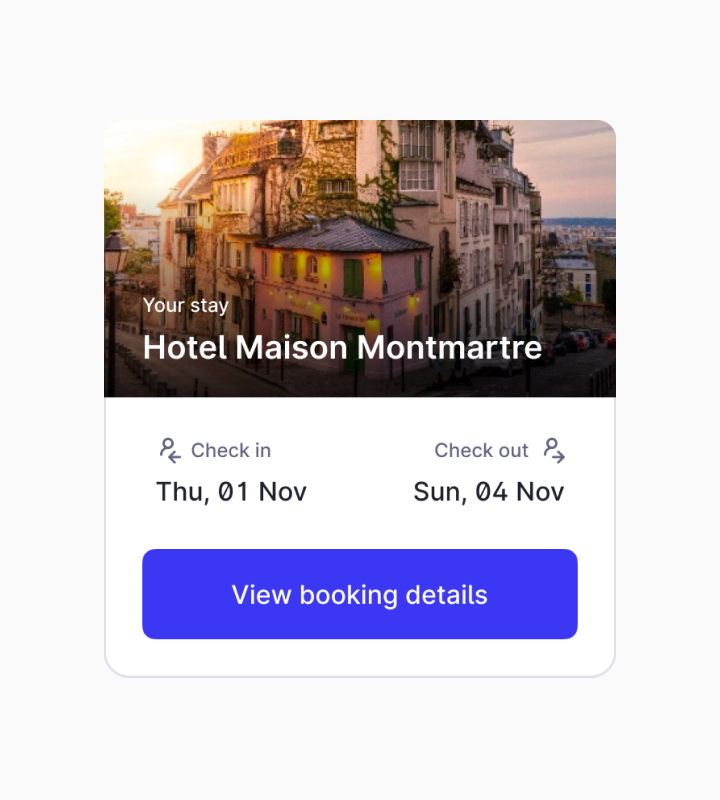Click the word Hotel in the title

pos(186,348)
